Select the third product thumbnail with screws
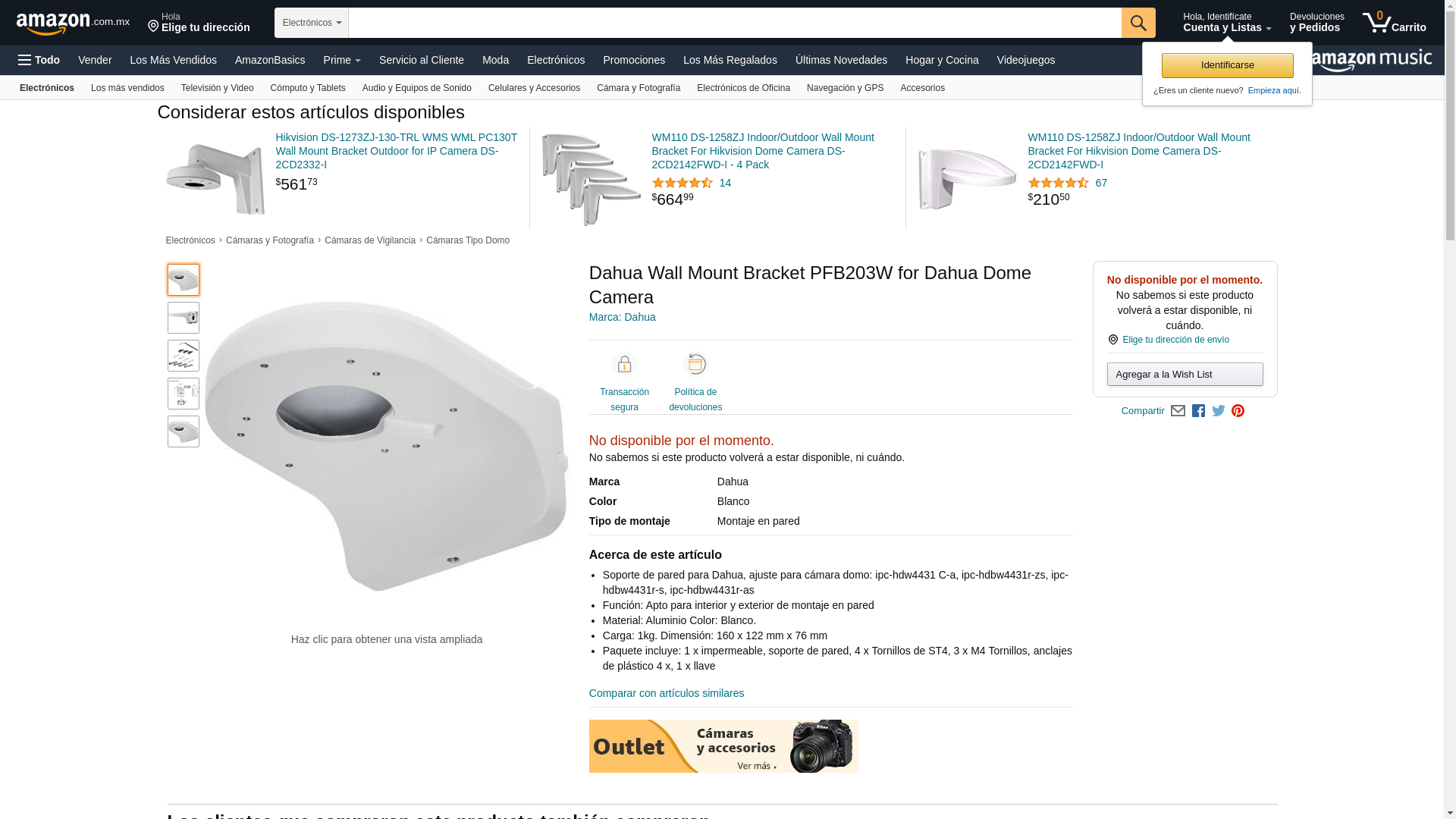This screenshot has width=1456, height=819. [x=184, y=356]
